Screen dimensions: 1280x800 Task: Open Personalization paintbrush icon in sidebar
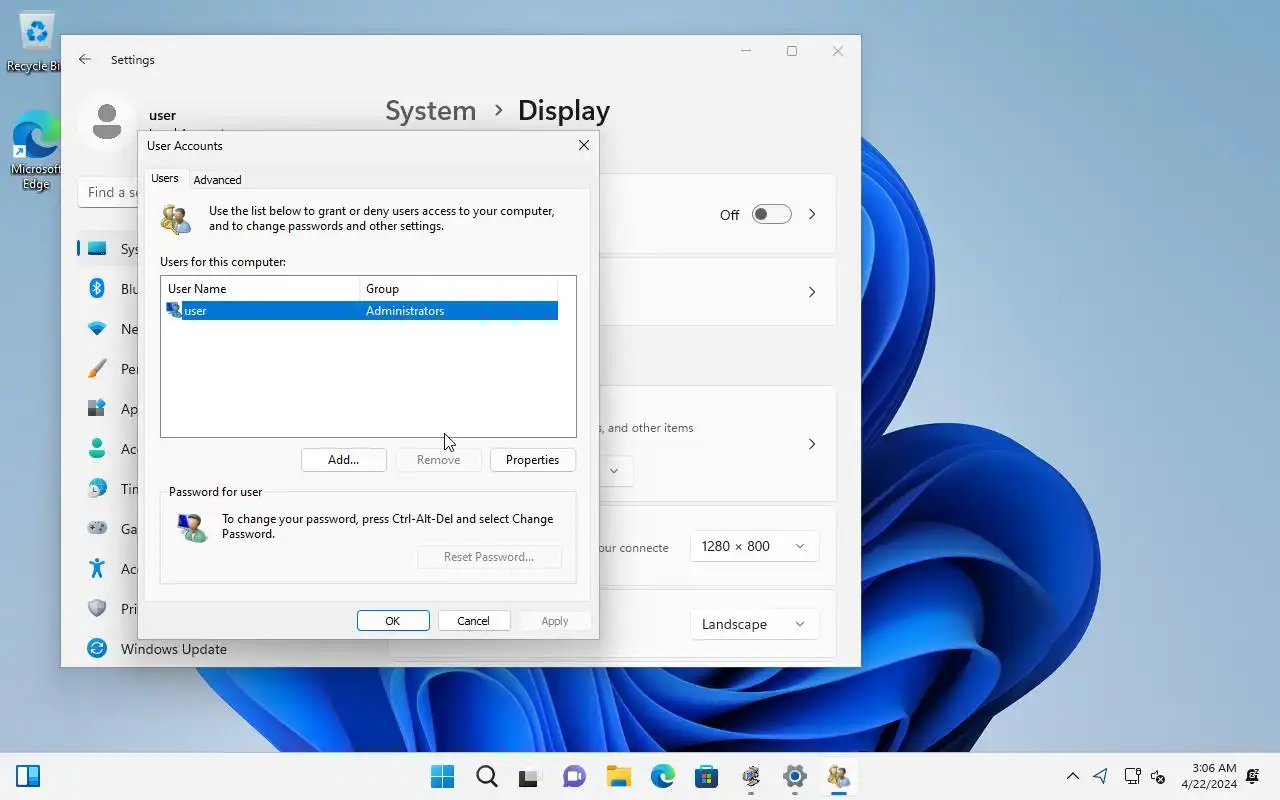(x=97, y=369)
